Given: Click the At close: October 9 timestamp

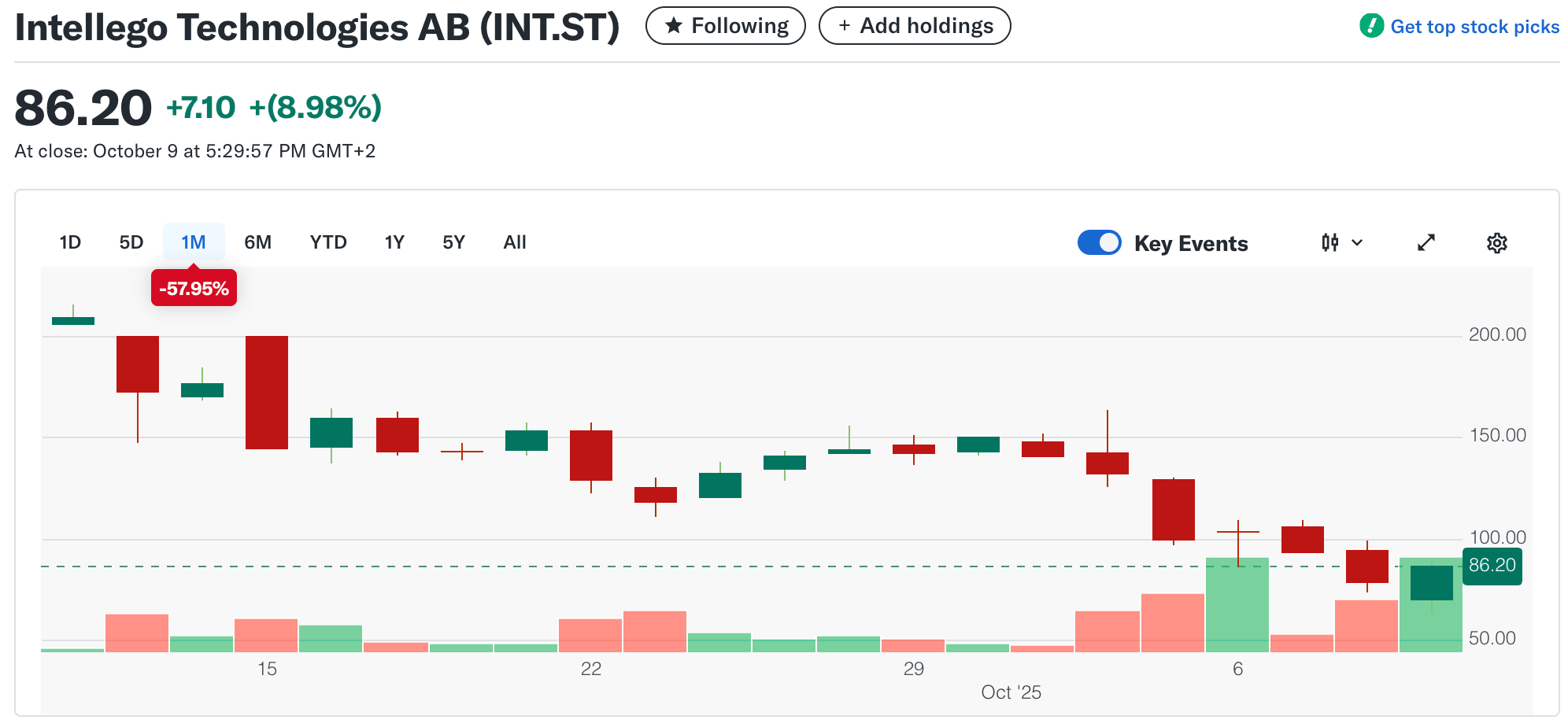Looking at the screenshot, I should click(195, 151).
